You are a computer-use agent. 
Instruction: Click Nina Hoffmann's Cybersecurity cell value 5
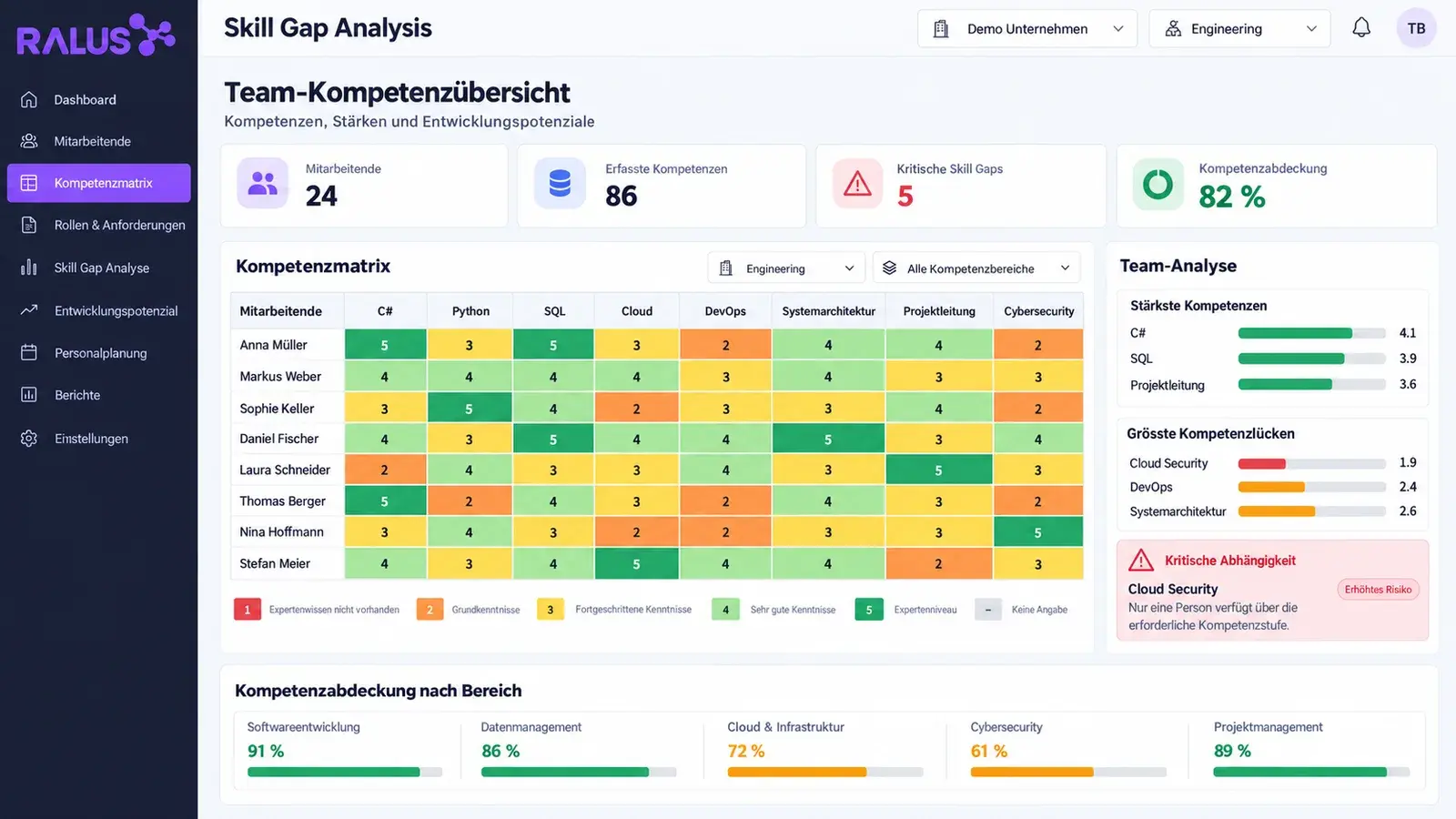point(1038,532)
